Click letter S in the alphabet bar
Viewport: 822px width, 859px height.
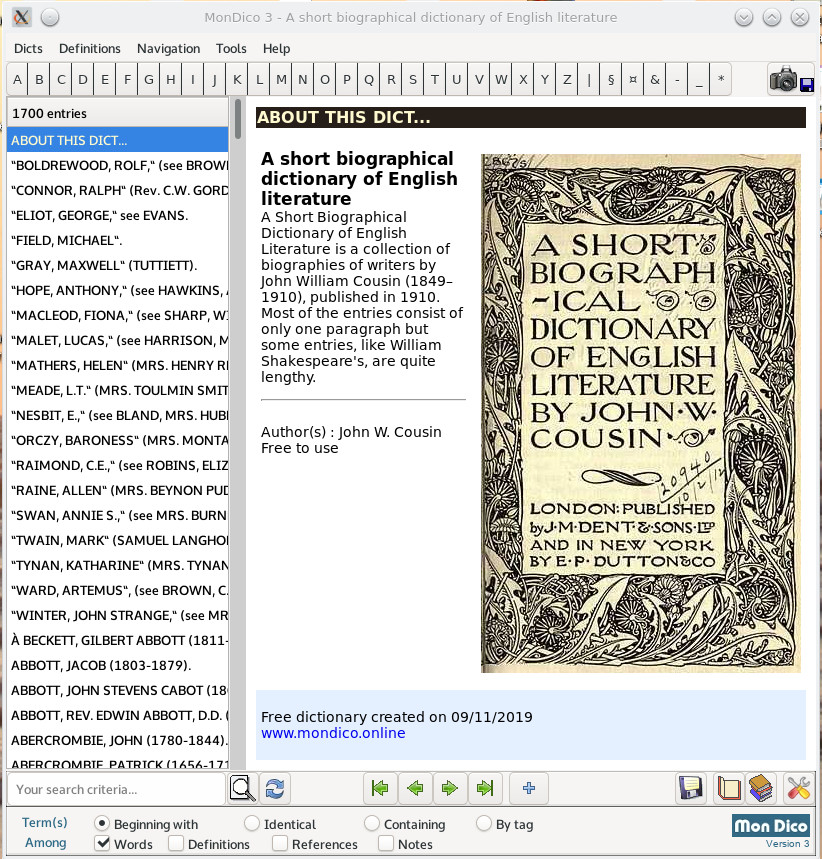(413, 79)
